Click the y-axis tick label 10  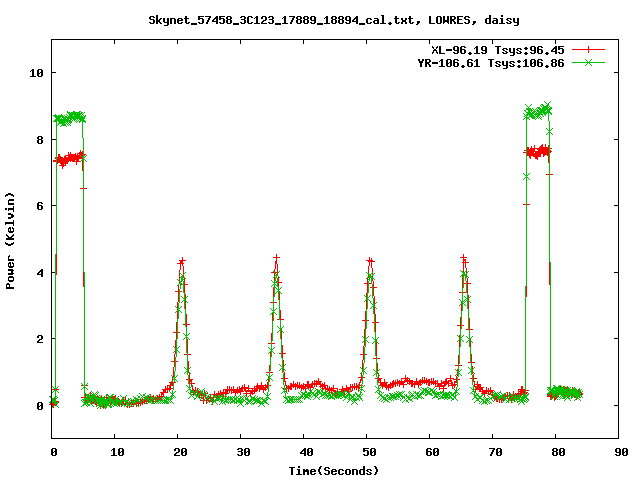36,73
